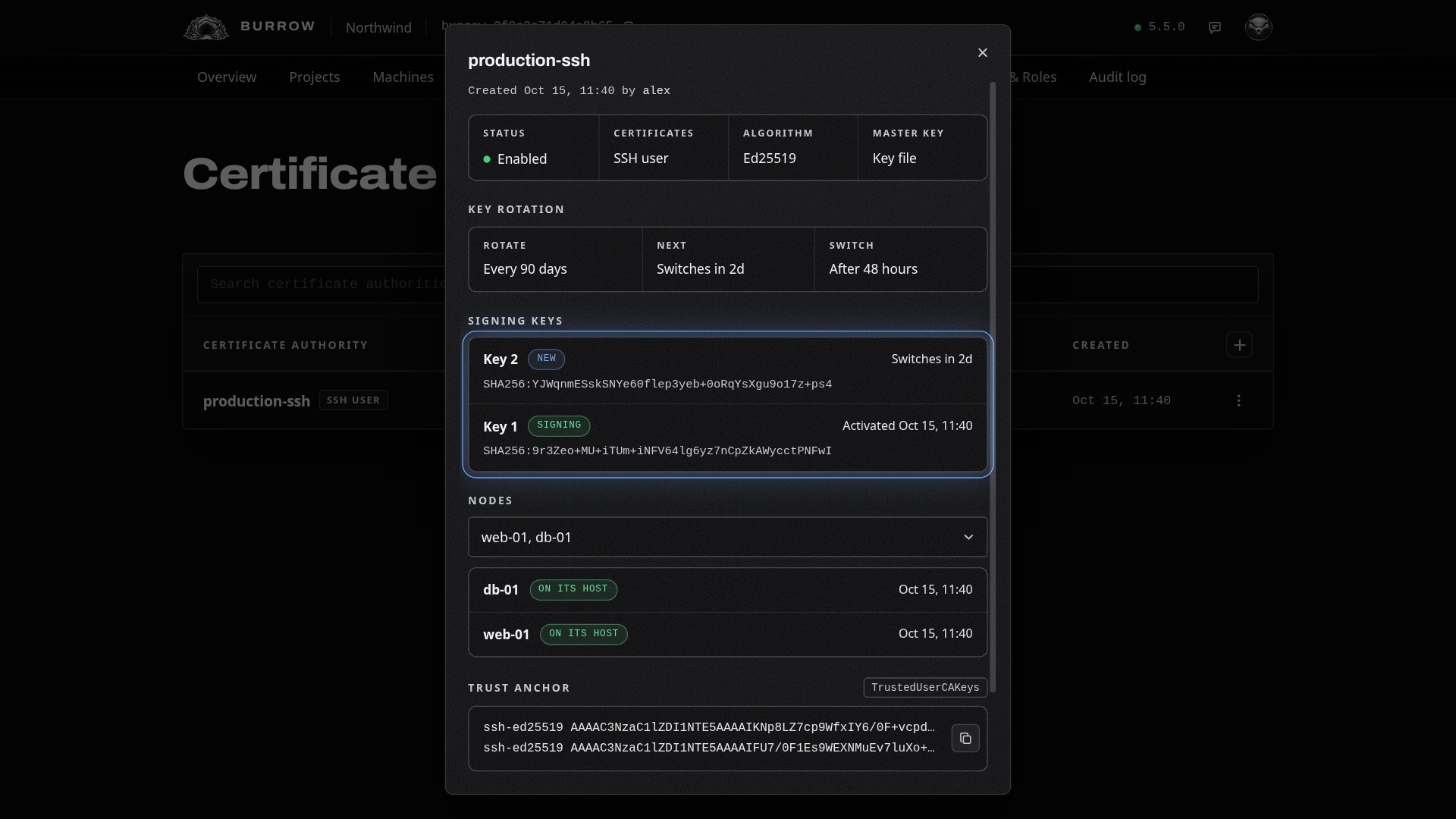Image resolution: width=1456 pixels, height=819 pixels.
Task: Click the TrustedUserCAKeys tag button
Action: [925, 688]
